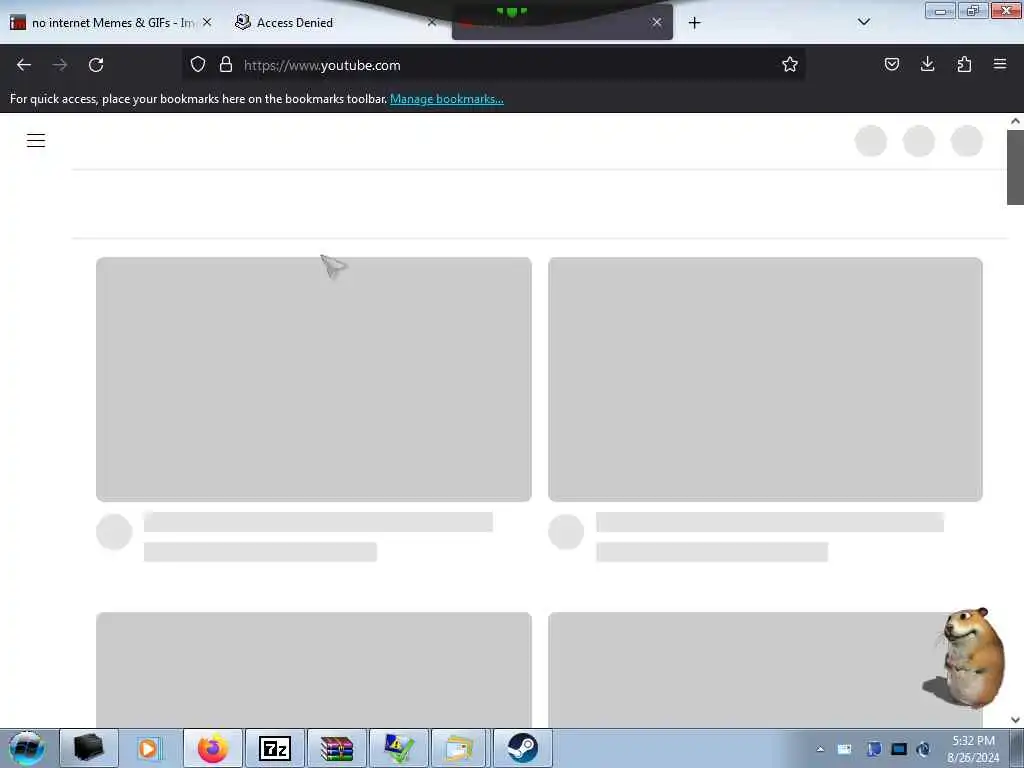Show hidden system tray icons

820,749
